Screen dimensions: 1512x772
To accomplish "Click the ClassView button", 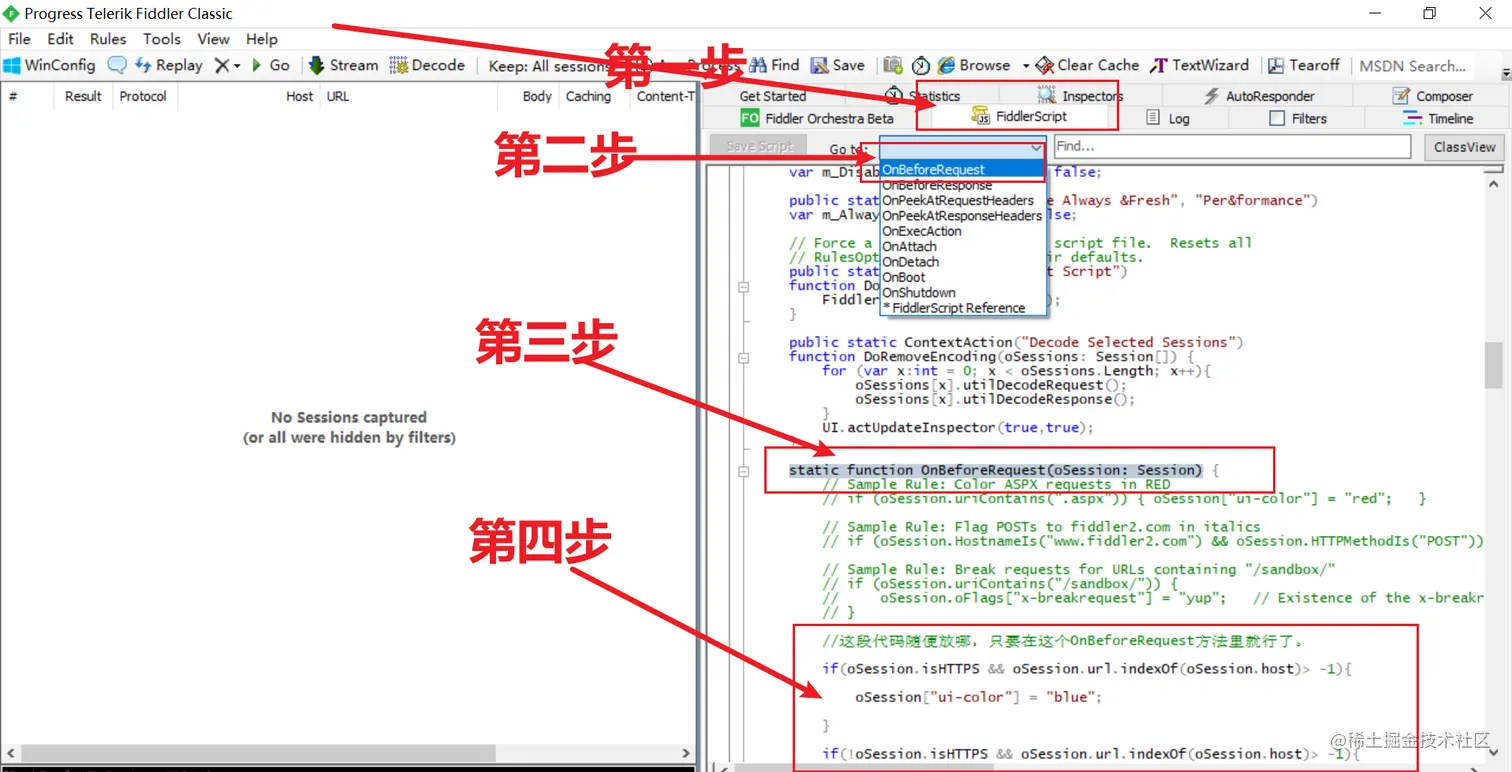I will 1463,147.
